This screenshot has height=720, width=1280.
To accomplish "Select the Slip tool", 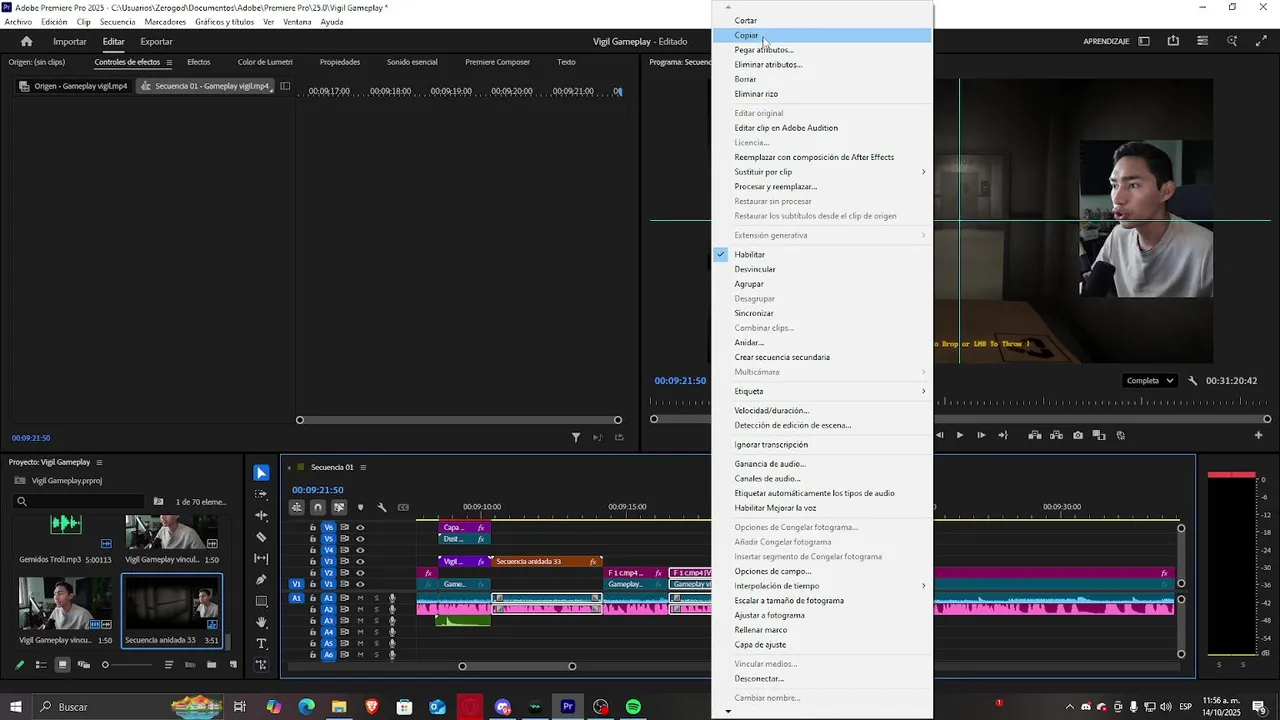I will (x=261, y=558).
